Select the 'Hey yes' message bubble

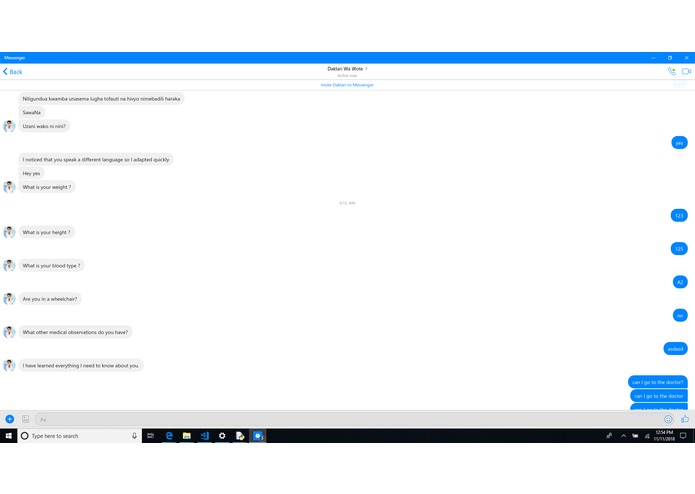[x=31, y=173]
